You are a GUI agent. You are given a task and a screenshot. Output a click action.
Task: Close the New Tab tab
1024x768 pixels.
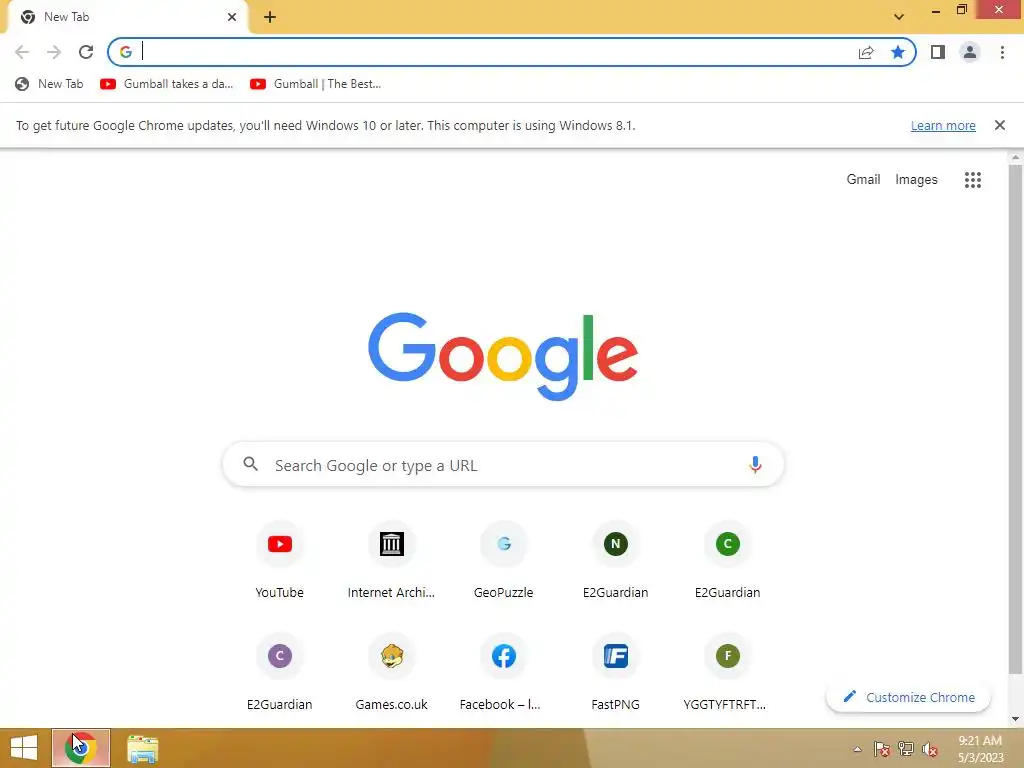point(232,17)
